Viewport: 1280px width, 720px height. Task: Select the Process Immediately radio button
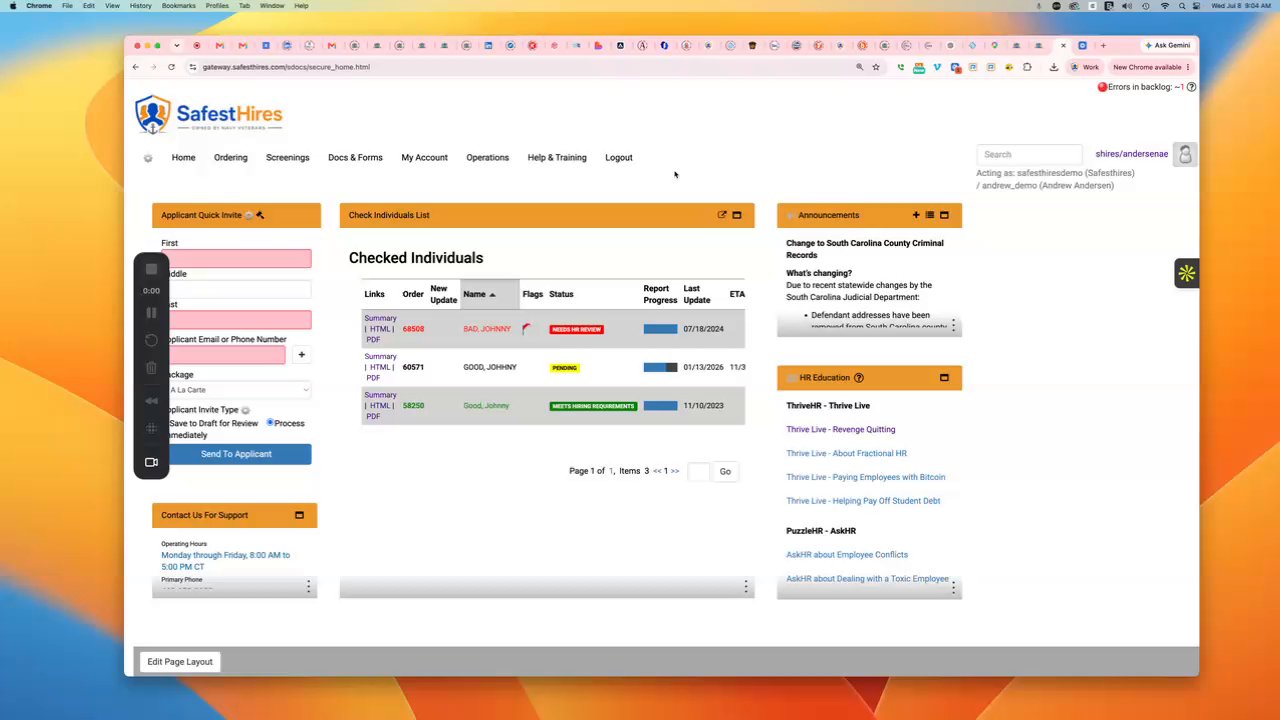(270, 423)
